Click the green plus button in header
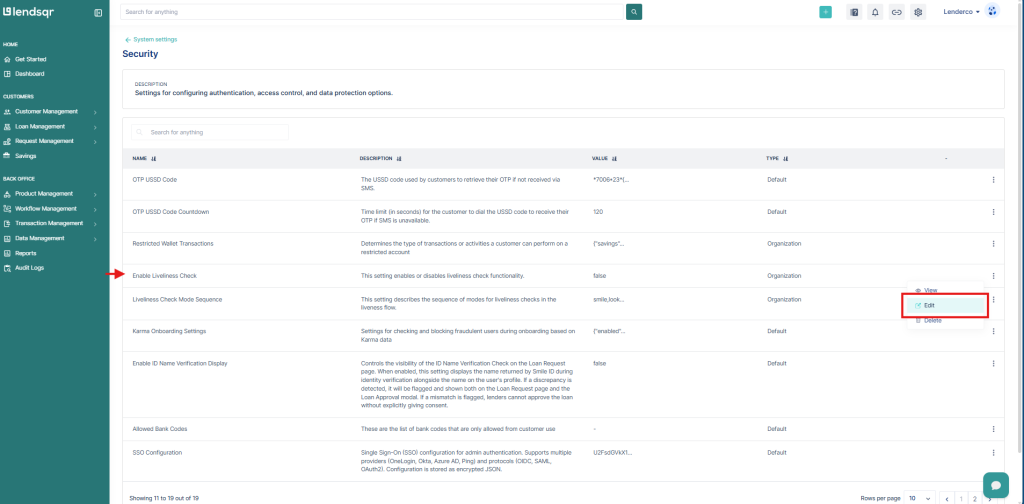Image resolution: width=1024 pixels, height=504 pixels. (x=825, y=12)
